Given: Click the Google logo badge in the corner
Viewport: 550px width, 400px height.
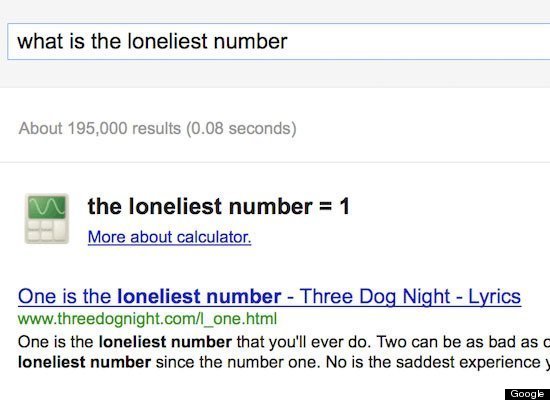Looking at the screenshot, I should [x=527, y=394].
